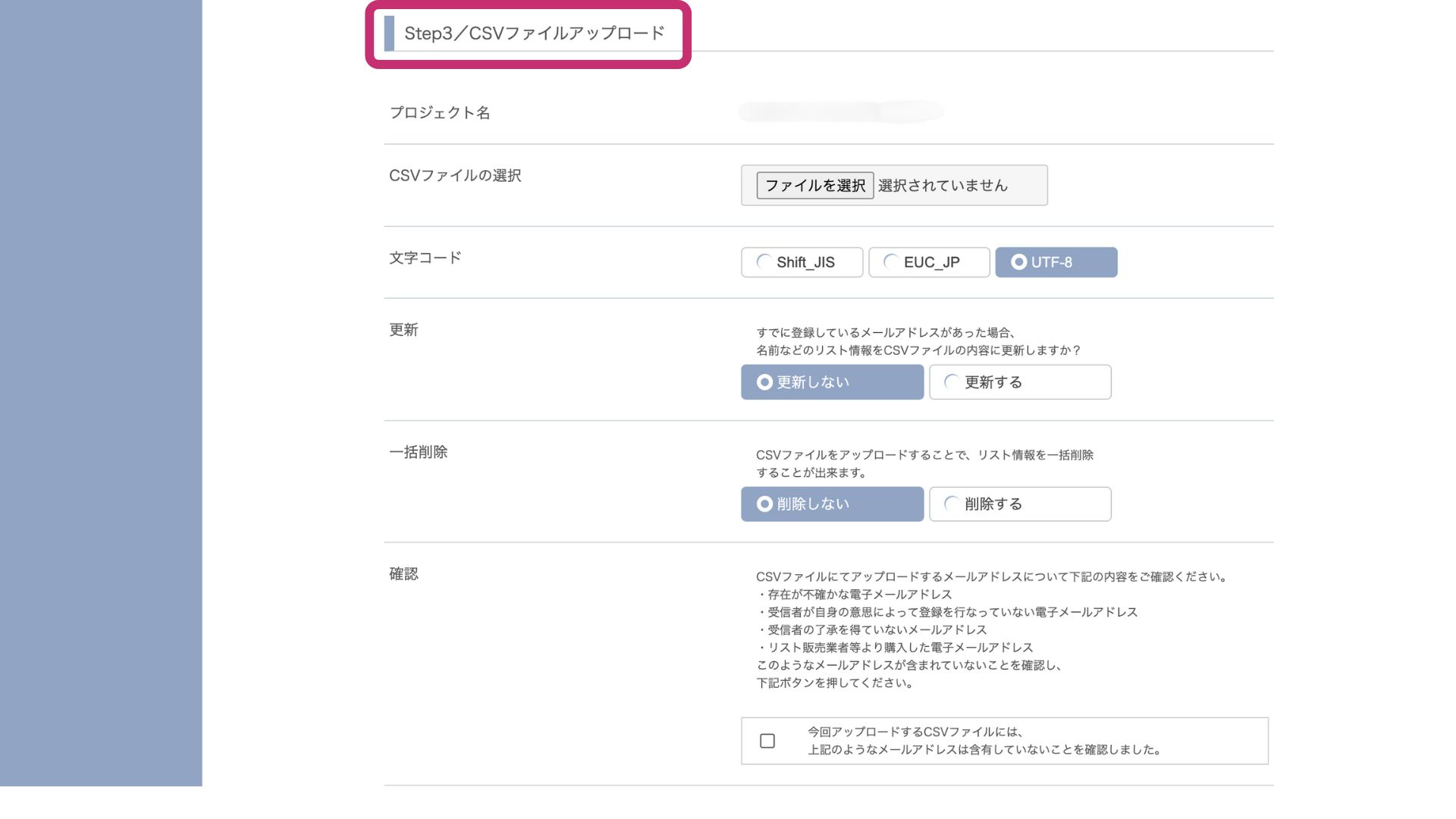Select the EUC_JP character encoding
Image resolution: width=1456 pixels, height=819 pixels.
tap(929, 262)
